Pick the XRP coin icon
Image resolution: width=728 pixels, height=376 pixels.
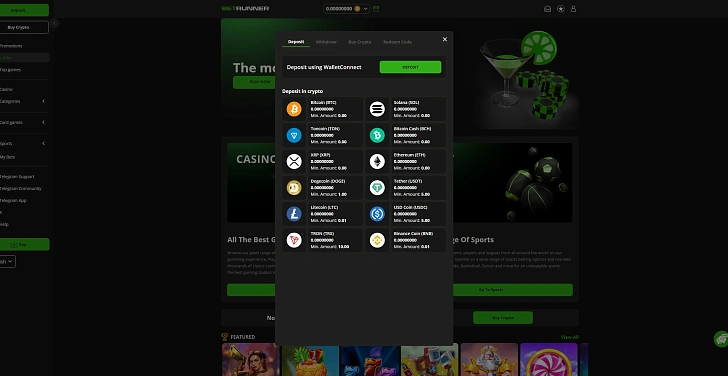pyautogui.click(x=294, y=162)
